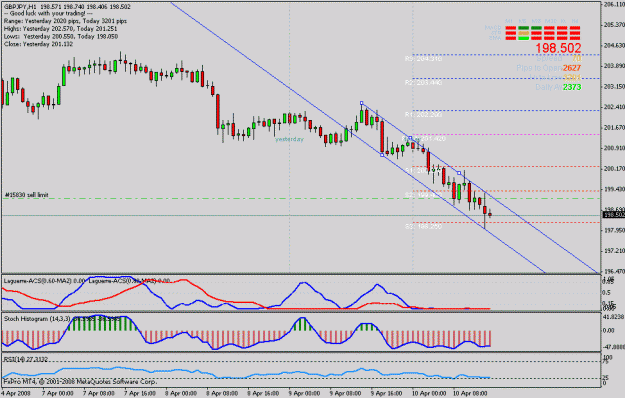The height and width of the screenshot is (398, 625).
Task: Click the 'Close: Yesterday 201.132' info line
Action: point(38,44)
